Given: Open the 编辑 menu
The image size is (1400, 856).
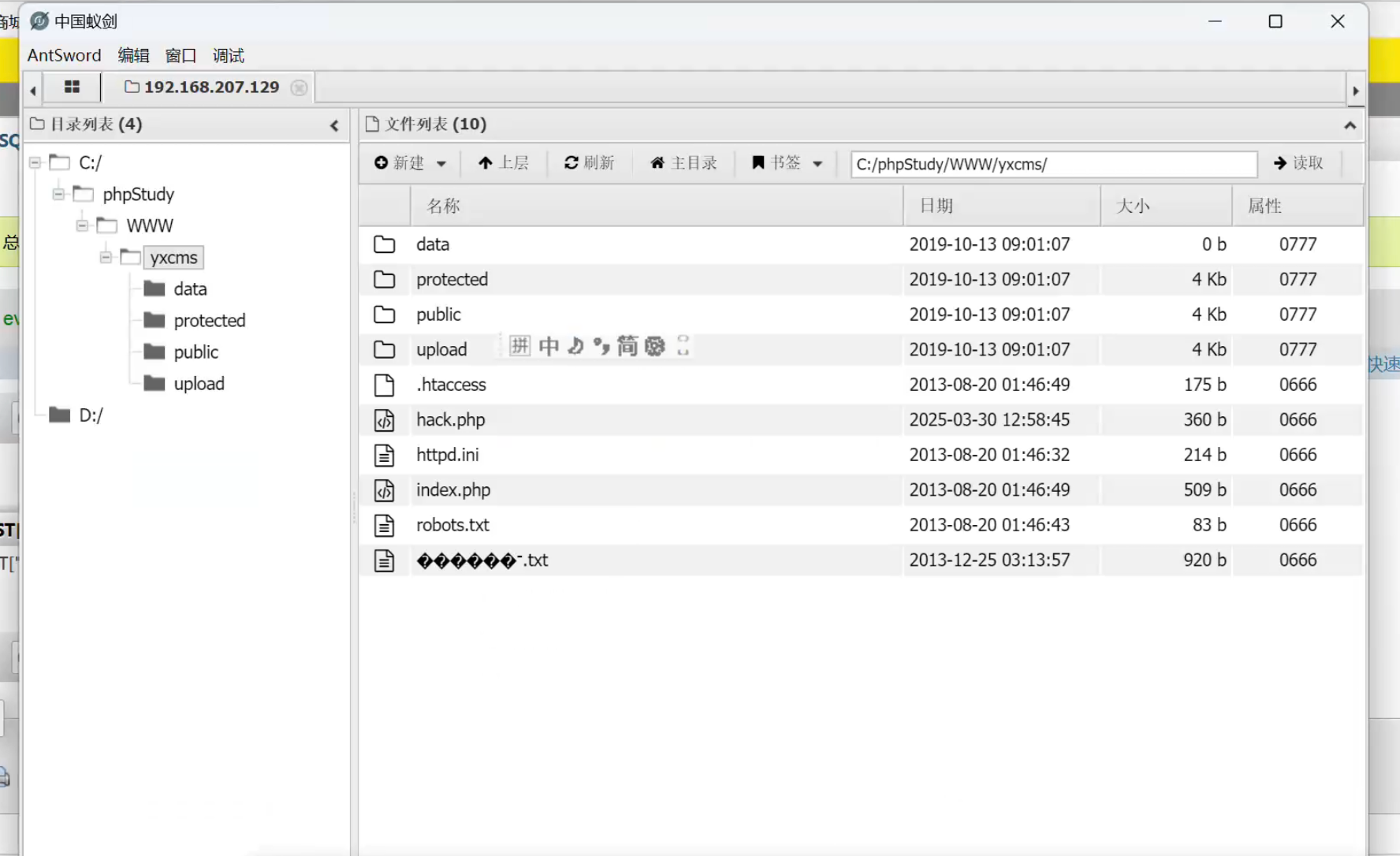Looking at the screenshot, I should 133,55.
